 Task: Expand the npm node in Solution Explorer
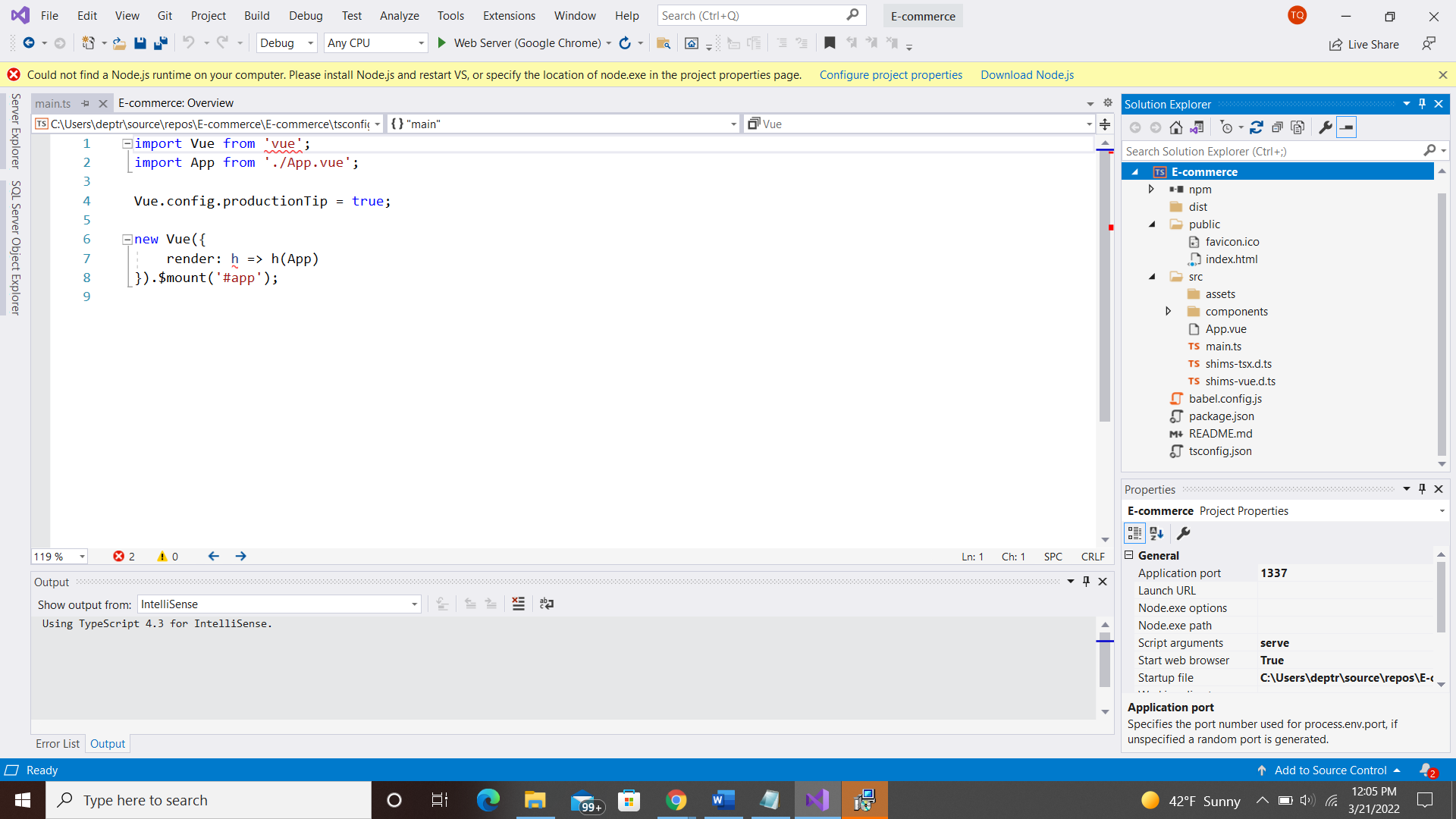point(1151,190)
